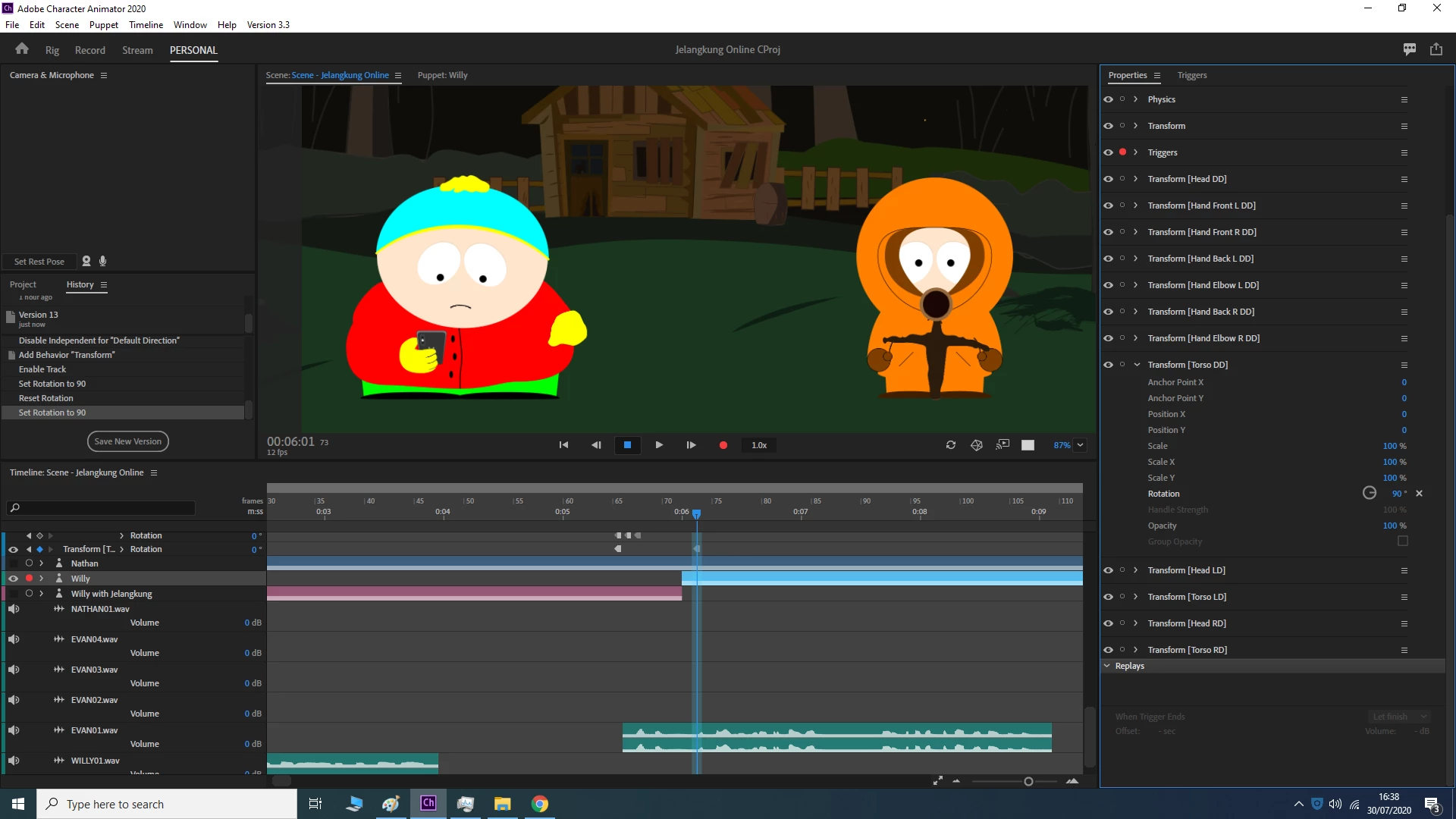Toggle the microphone input icon

(x=103, y=261)
